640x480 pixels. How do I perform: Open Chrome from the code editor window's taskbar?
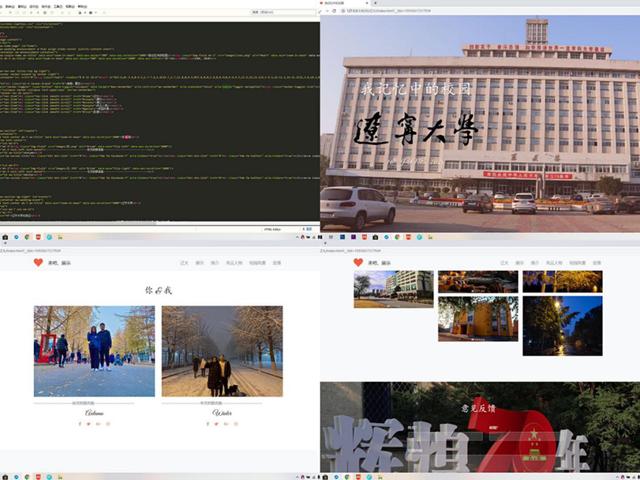click(27, 237)
